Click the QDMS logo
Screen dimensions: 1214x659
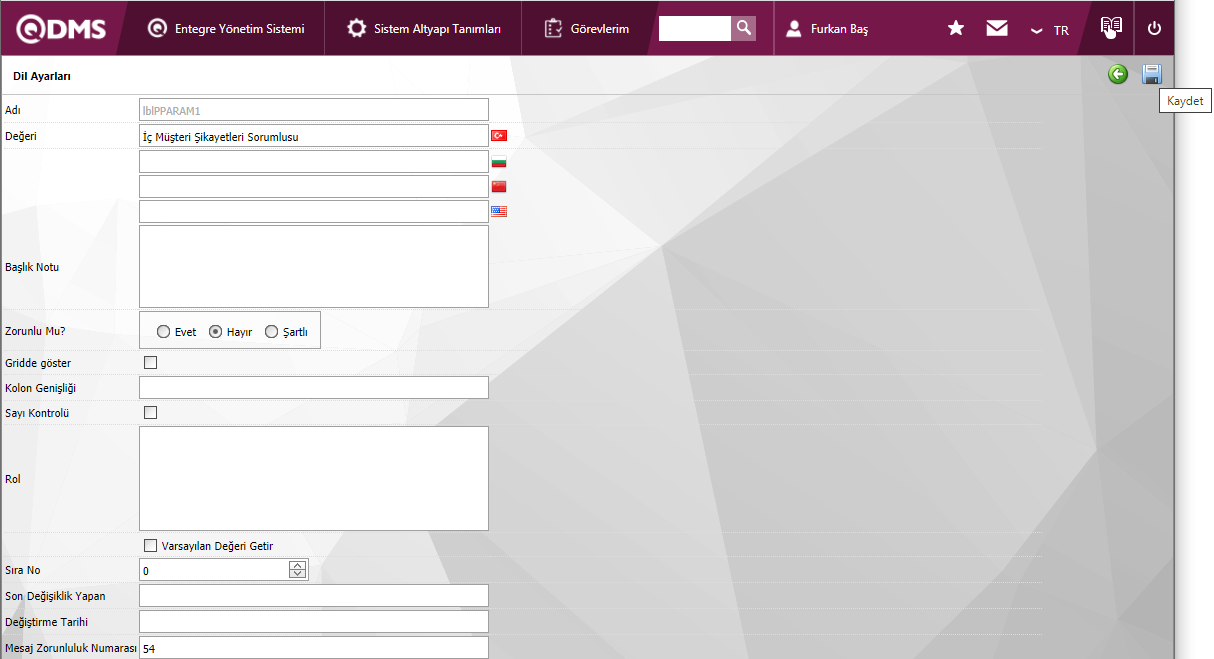click(60, 28)
